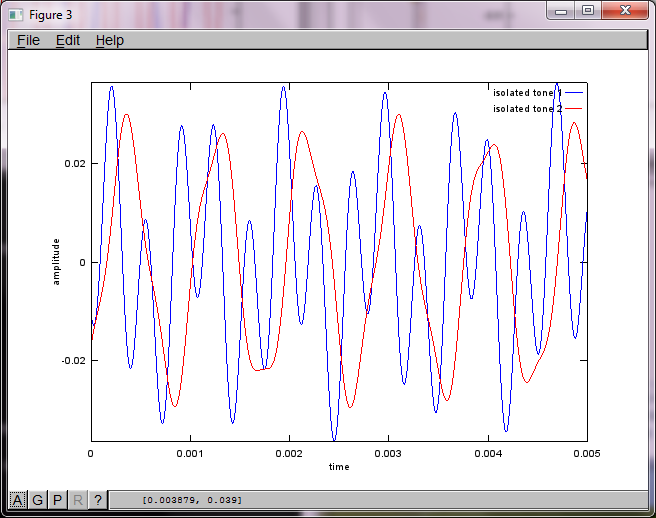
Task: Click the '?' help toolbar button
Action: pos(97,500)
